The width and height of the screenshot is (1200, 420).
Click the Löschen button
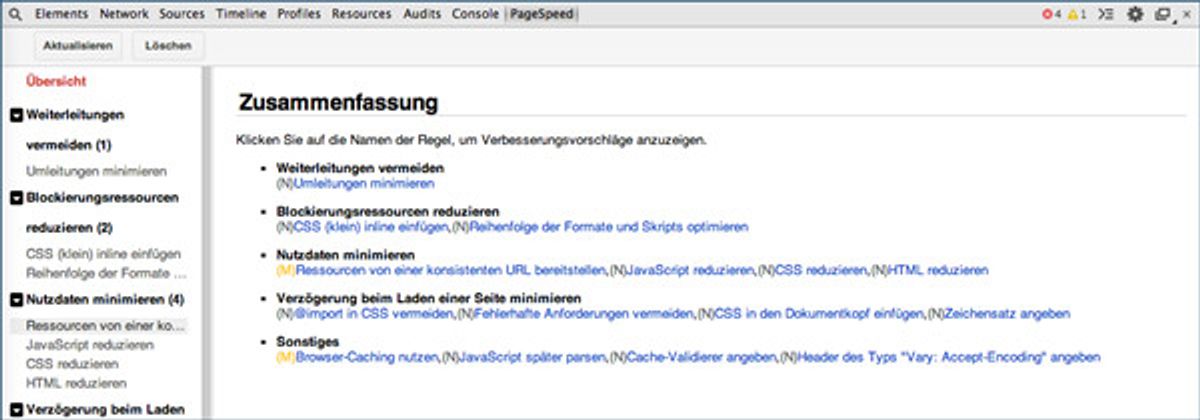168,46
